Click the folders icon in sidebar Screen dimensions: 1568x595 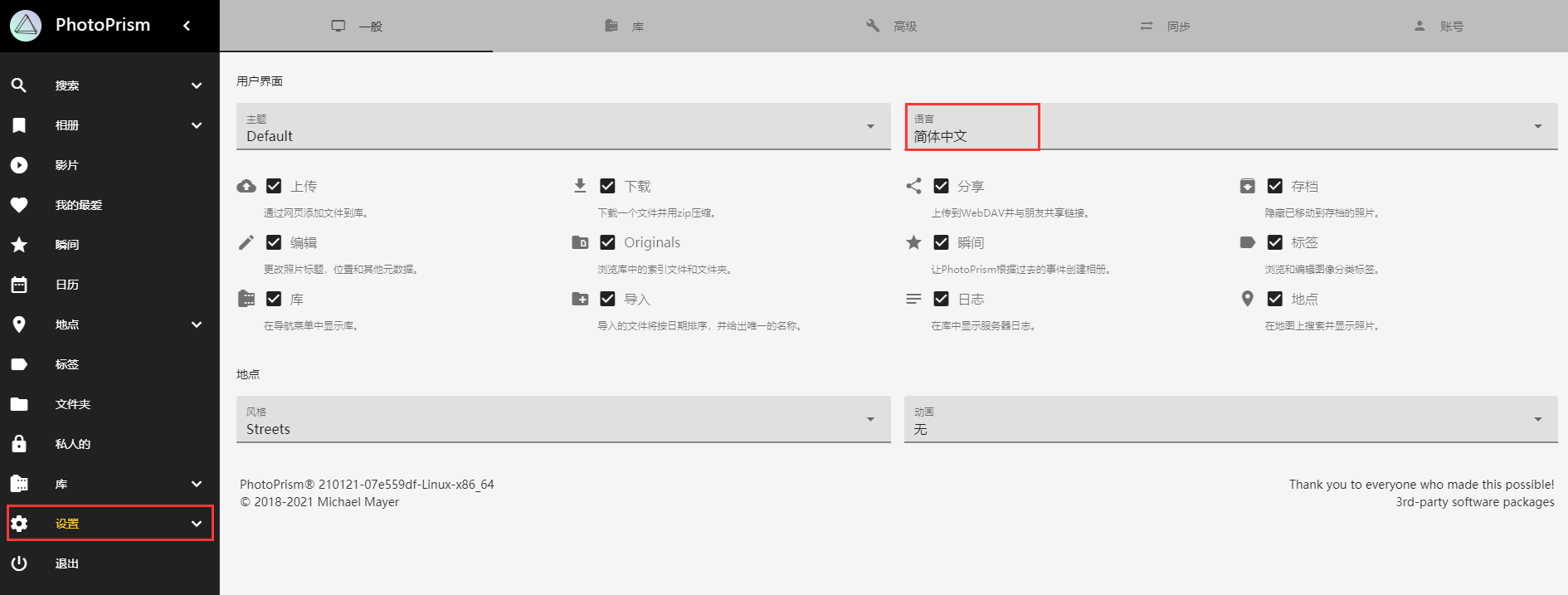(x=19, y=404)
